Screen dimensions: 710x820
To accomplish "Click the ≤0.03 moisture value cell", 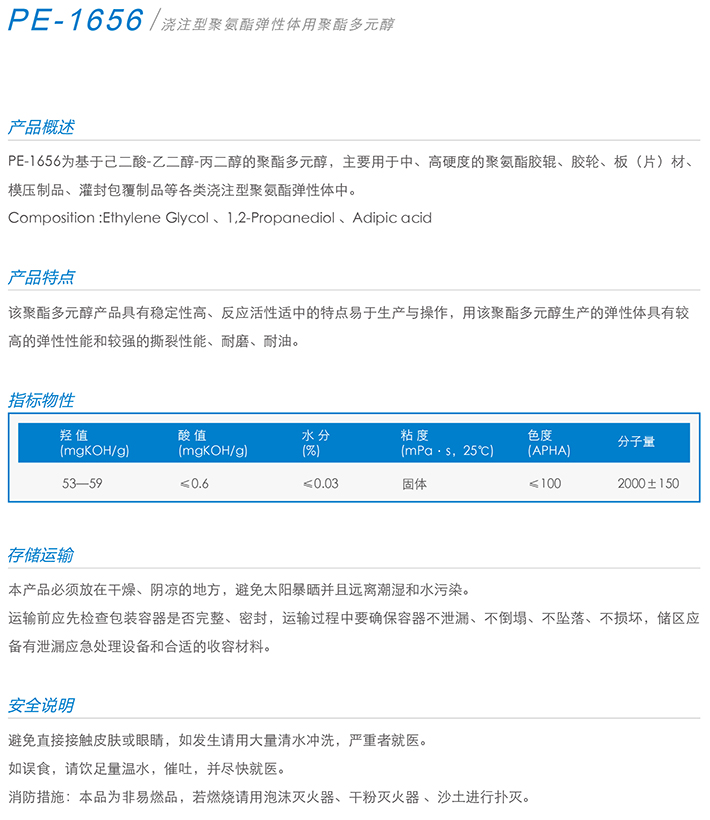I will (321, 484).
